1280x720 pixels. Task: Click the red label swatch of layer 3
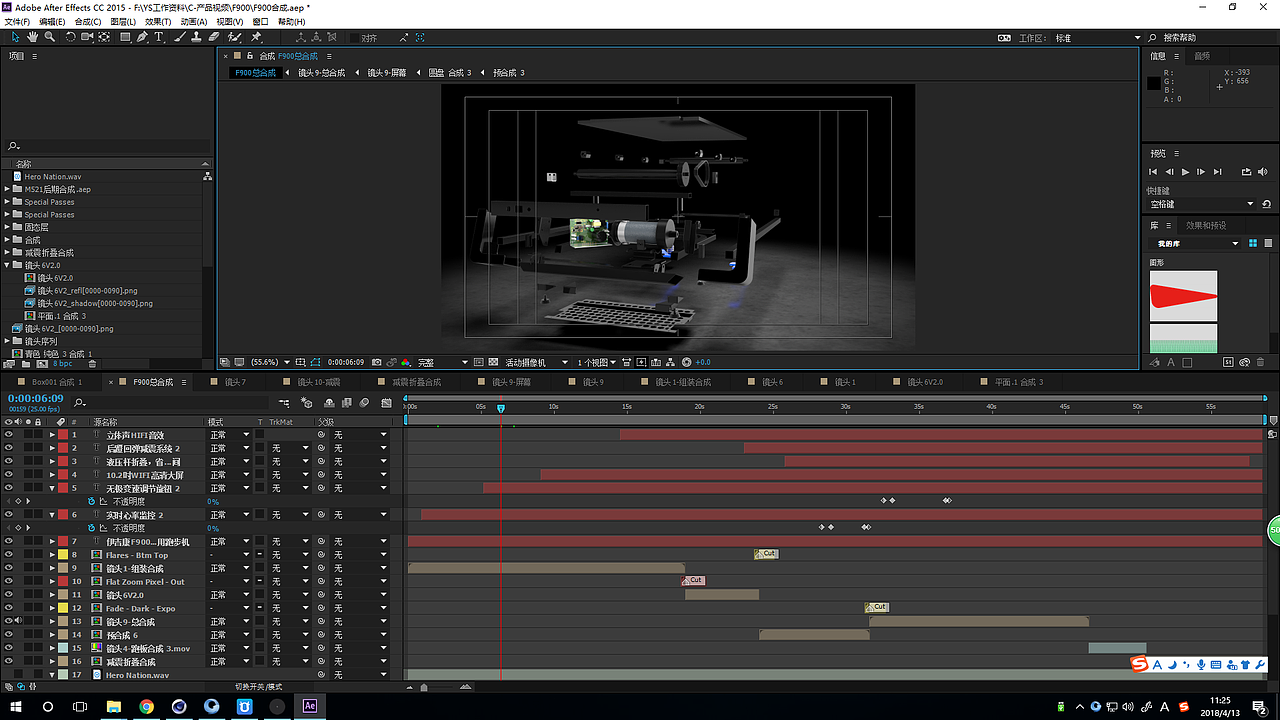[63, 462]
